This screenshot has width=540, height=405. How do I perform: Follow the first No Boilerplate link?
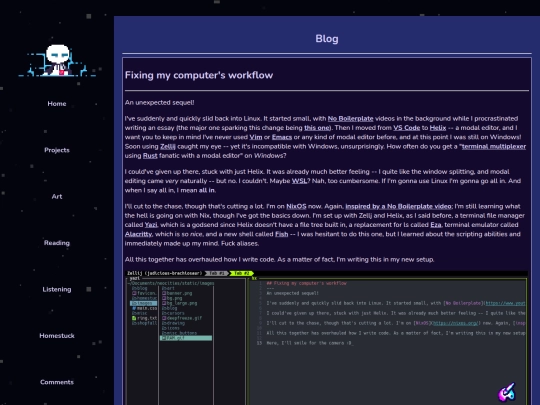[x=350, y=118]
